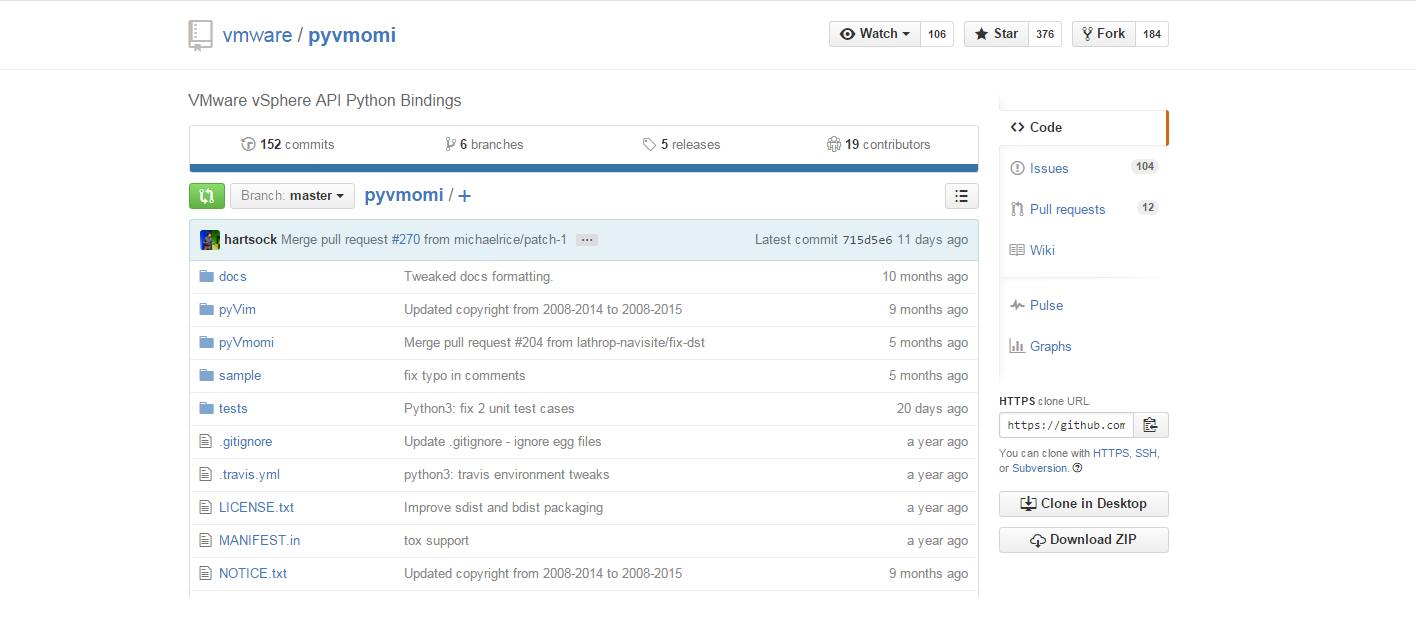Image resolution: width=1416 pixels, height=630 pixels.
Task: Open the hartsock author link
Action: point(251,240)
